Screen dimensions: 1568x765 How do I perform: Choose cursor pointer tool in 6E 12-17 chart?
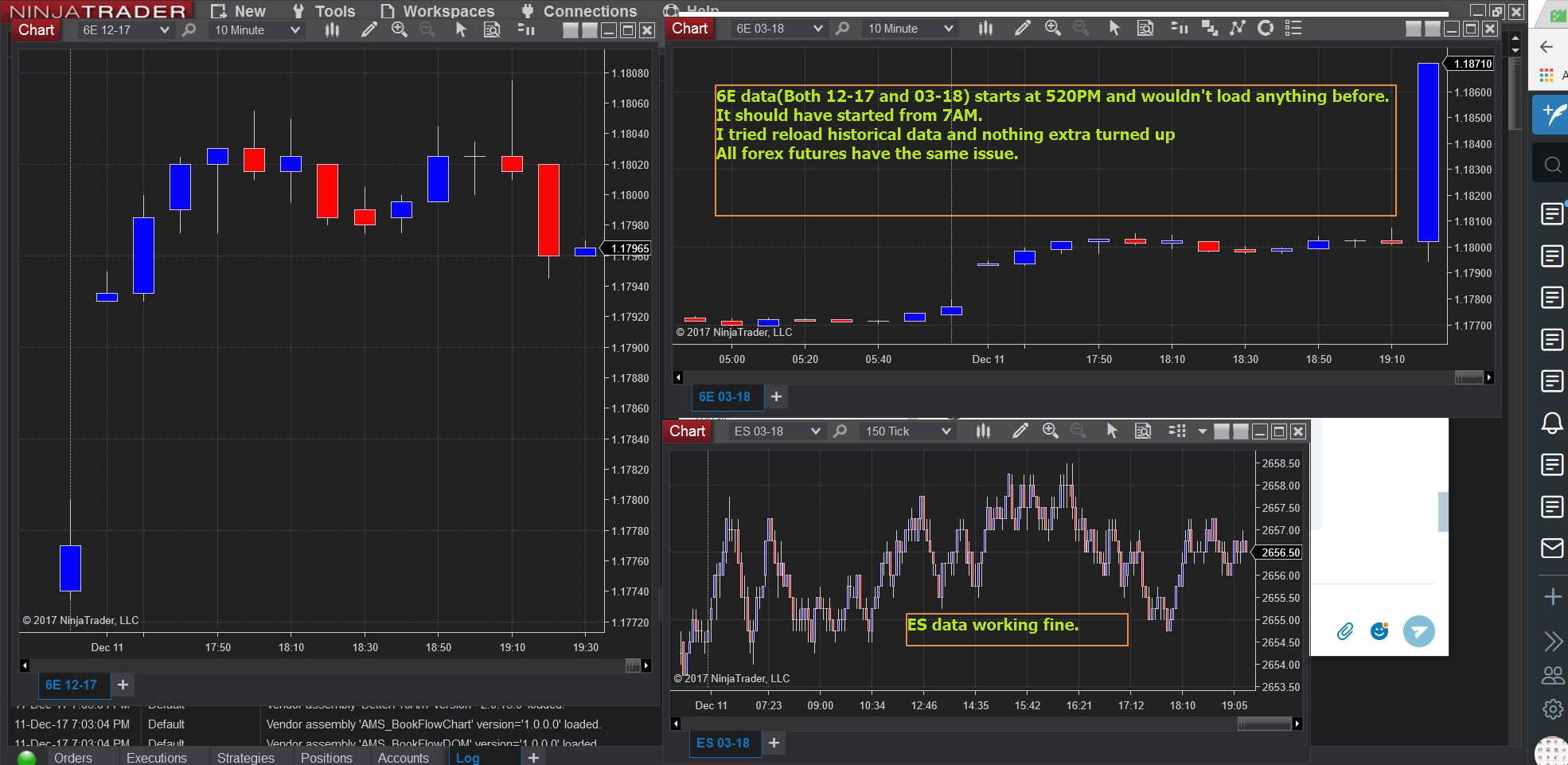point(460,30)
